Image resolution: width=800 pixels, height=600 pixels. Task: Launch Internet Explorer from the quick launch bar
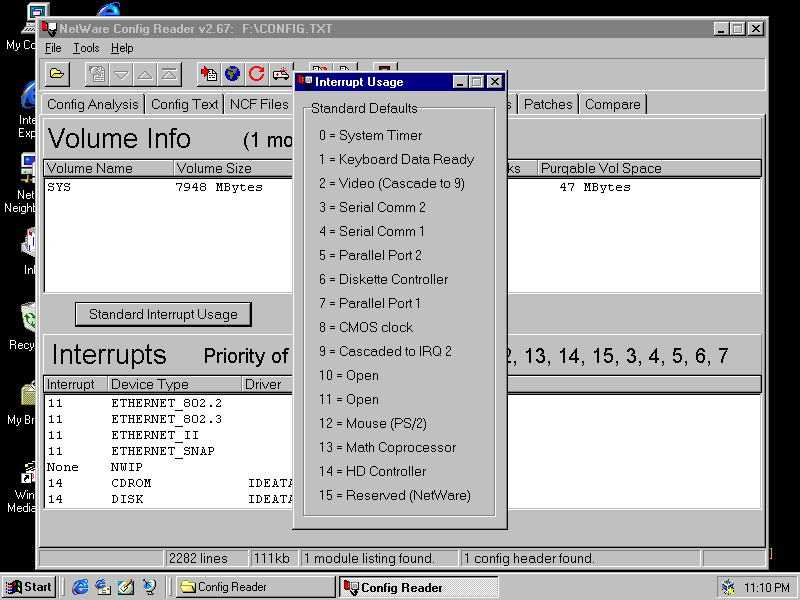(80, 587)
